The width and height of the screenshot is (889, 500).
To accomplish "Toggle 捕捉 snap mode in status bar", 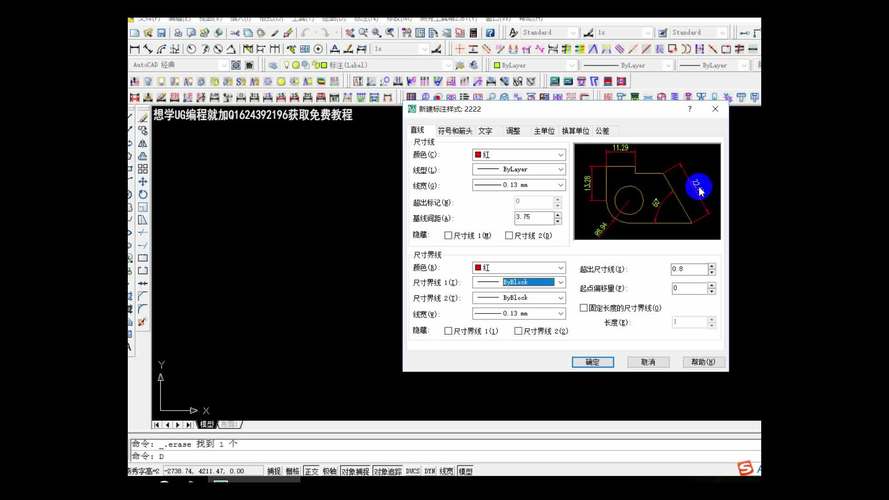I will (274, 471).
